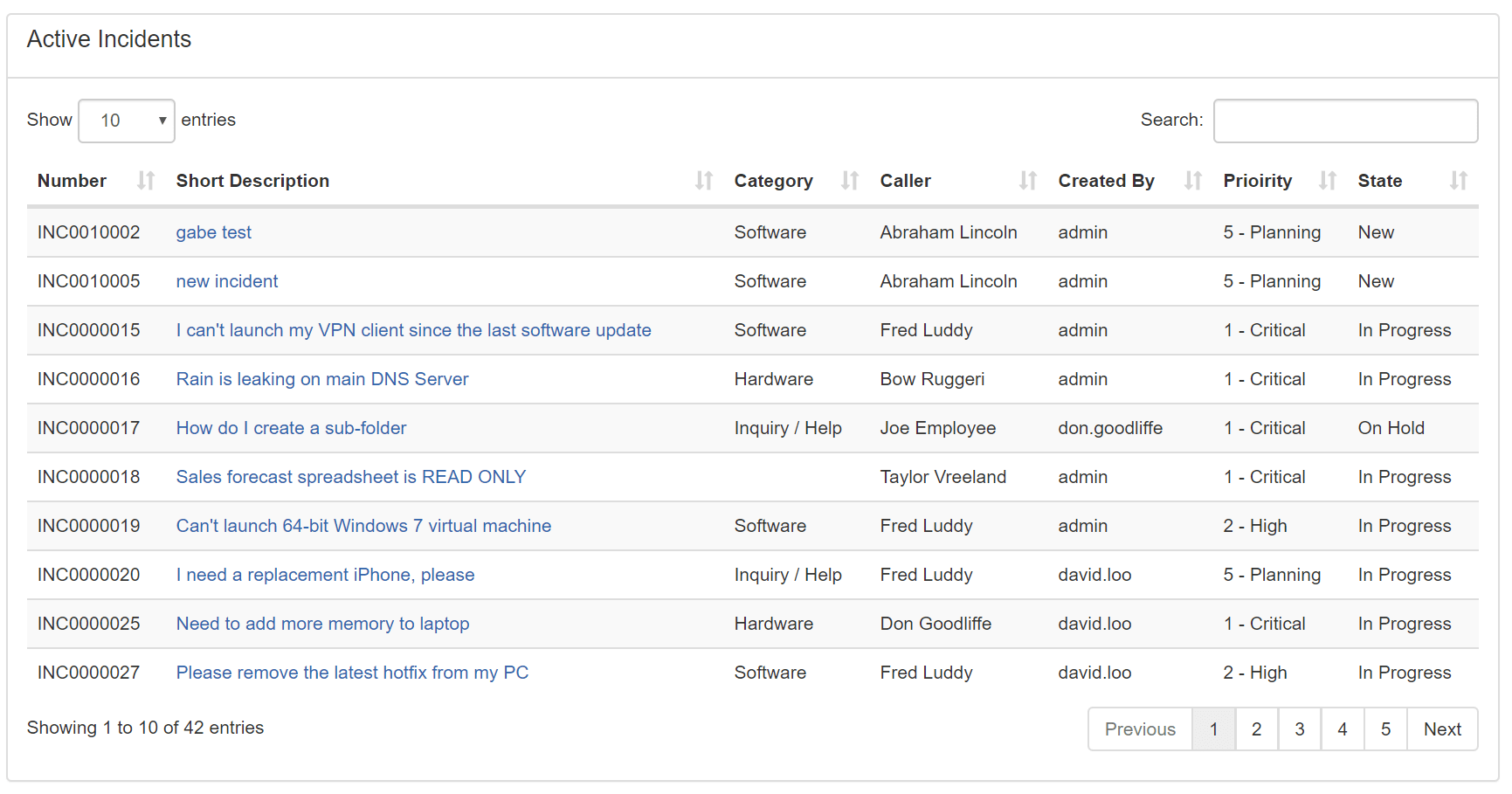
Task: Open 'I need a replacement iPhone, please'
Action: [326, 575]
